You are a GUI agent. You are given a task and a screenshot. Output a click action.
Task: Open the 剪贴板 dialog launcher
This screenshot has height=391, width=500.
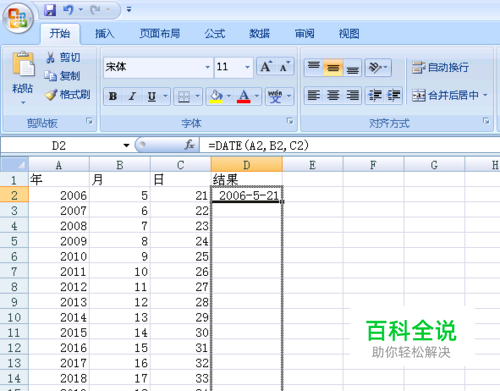[89, 121]
